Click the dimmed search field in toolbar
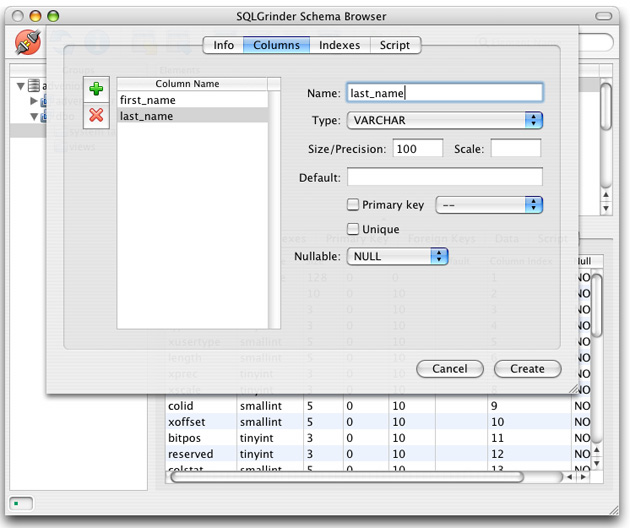630x528 pixels. point(543,42)
